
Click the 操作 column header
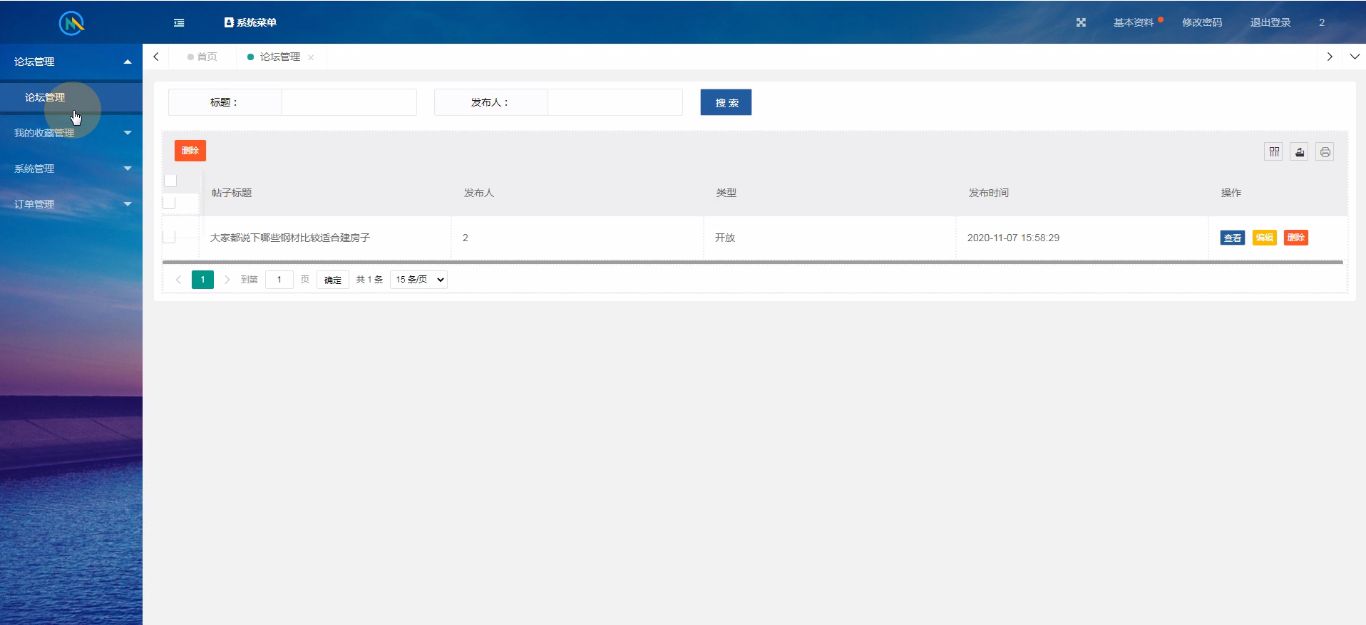(1231, 193)
